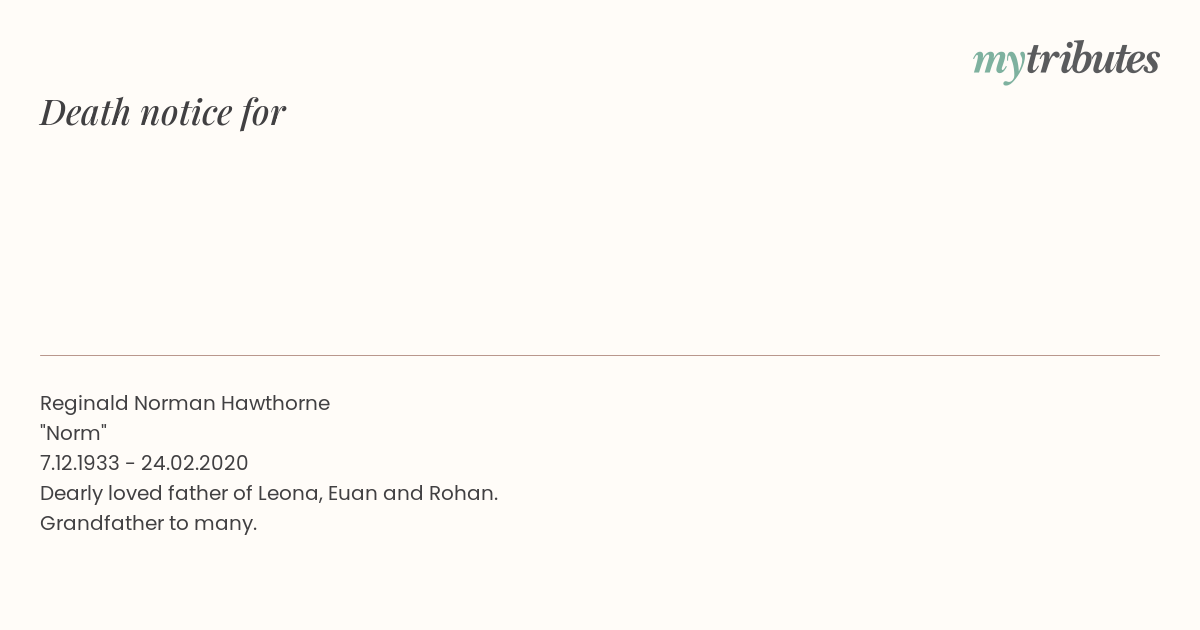Click the line "Grandfather to many."
Image resolution: width=1200 pixels, height=630 pixels.
148,523
